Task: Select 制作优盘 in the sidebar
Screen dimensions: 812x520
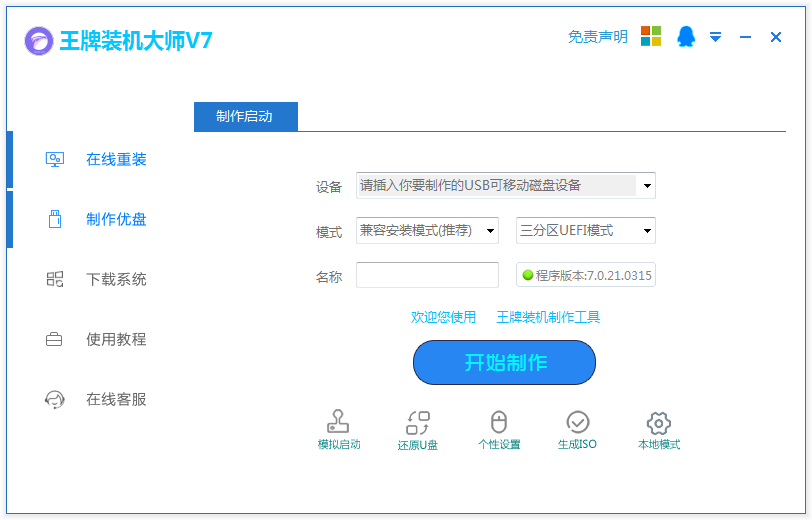Action: 116,219
